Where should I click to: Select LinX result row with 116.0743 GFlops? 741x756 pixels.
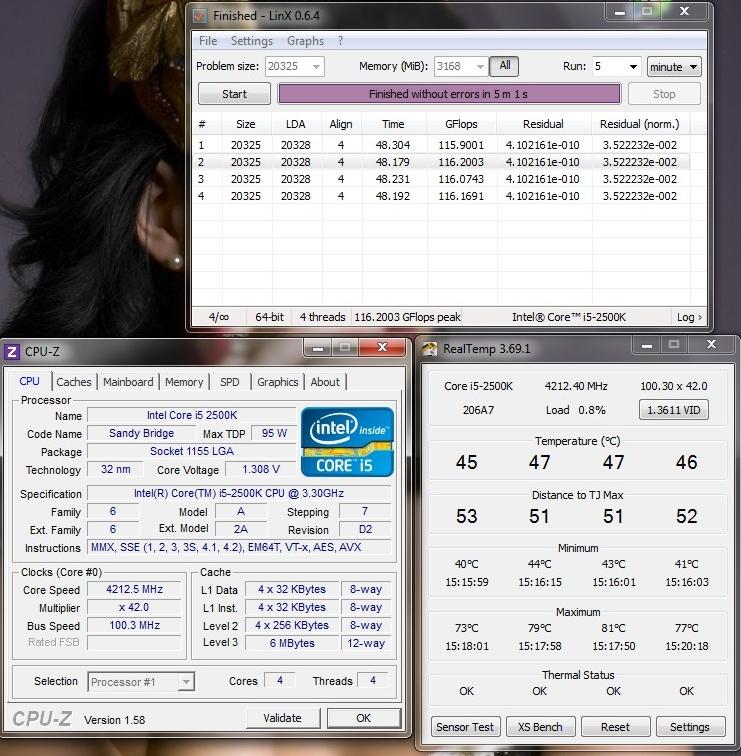441,179
